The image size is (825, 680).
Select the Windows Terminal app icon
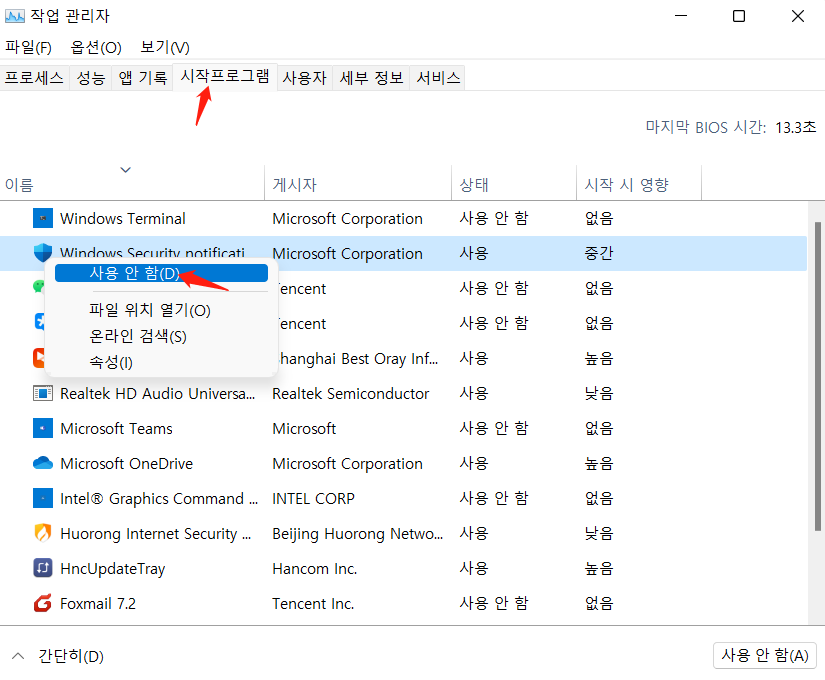click(x=42, y=218)
